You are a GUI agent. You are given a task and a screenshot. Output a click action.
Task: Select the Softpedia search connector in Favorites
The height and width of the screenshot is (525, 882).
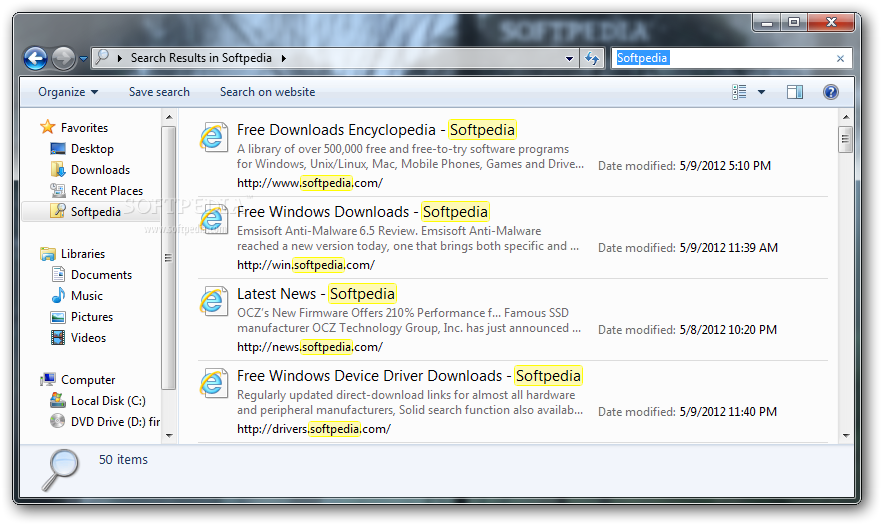(x=96, y=212)
